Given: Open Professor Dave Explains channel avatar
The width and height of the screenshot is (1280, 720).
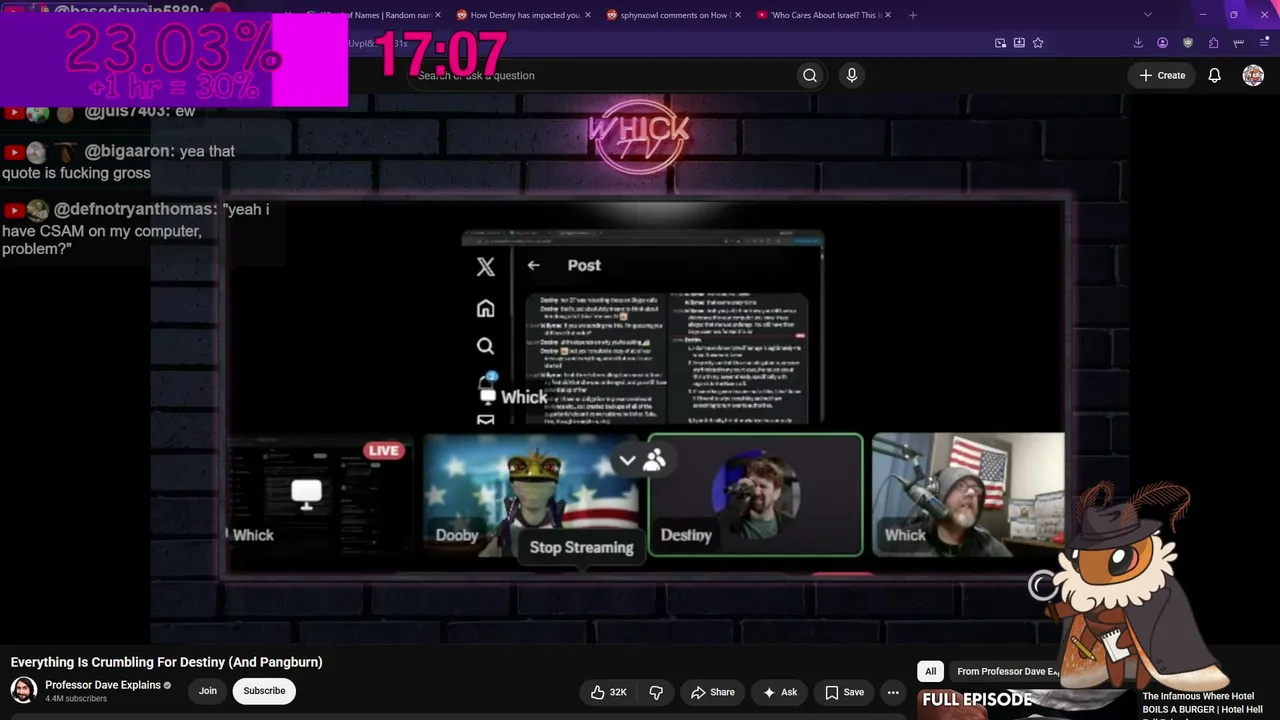Looking at the screenshot, I should pos(24,690).
